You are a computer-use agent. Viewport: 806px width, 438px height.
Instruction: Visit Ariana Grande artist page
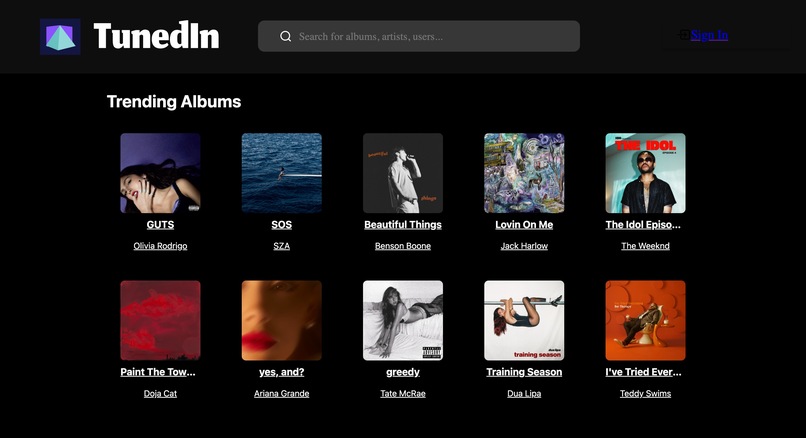(x=282, y=393)
